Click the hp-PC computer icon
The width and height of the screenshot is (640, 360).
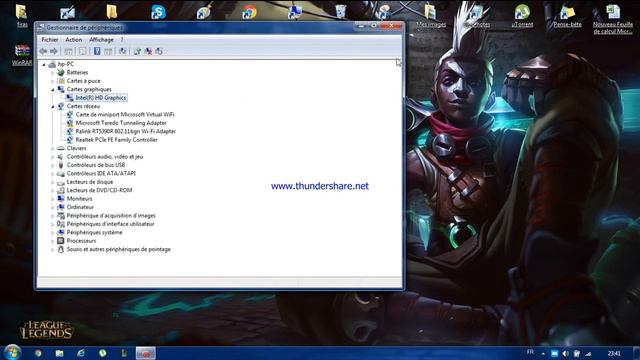(52, 64)
